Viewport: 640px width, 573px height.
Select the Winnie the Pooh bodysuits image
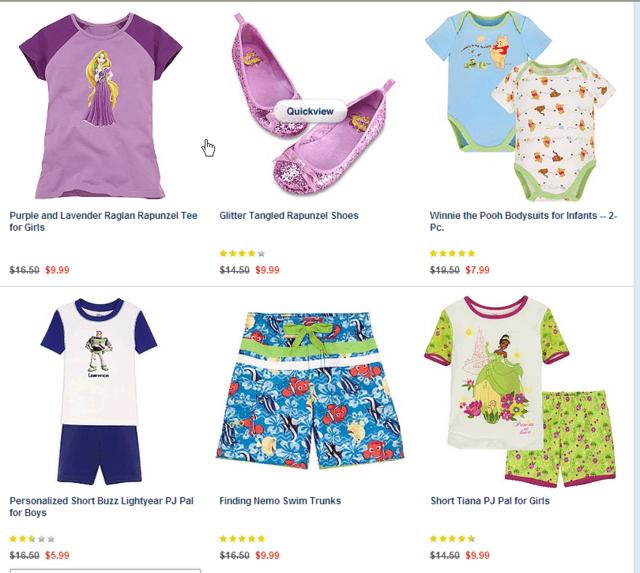pos(520,106)
